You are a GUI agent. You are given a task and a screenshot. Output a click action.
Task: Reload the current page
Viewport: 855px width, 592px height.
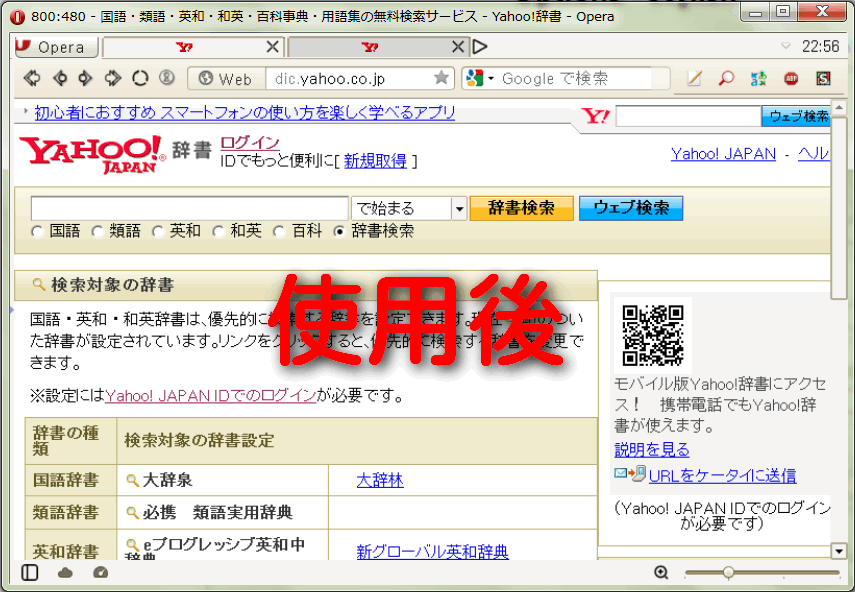tap(140, 78)
